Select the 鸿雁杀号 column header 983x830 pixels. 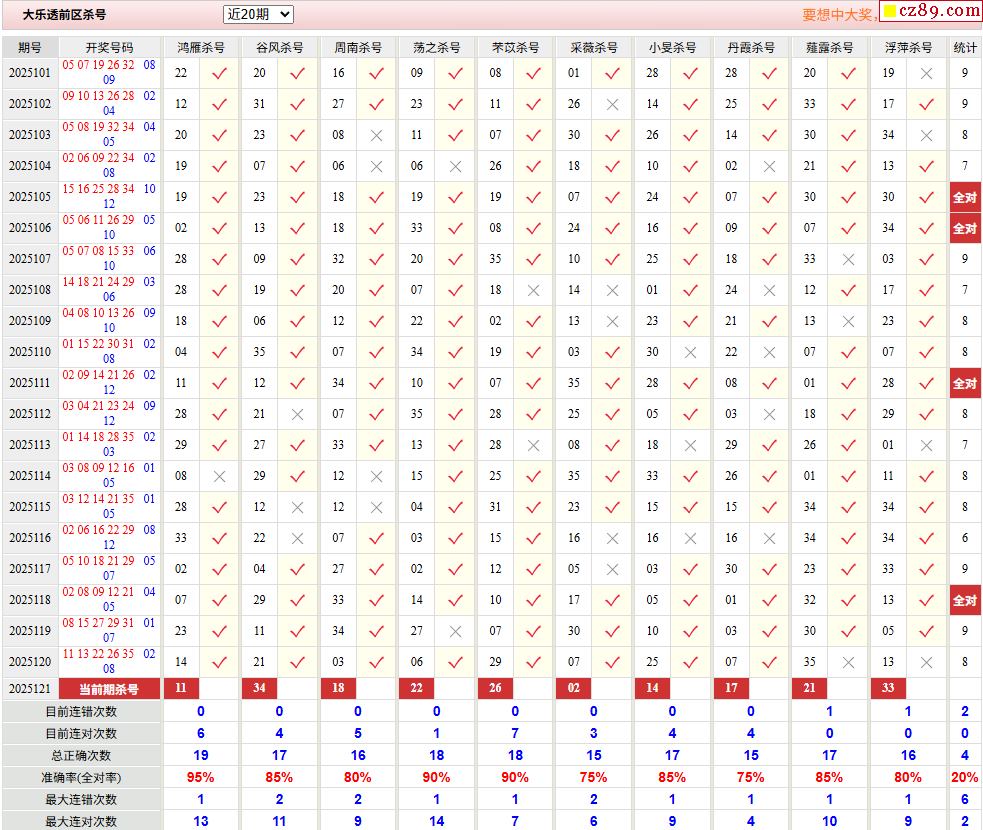[x=200, y=47]
